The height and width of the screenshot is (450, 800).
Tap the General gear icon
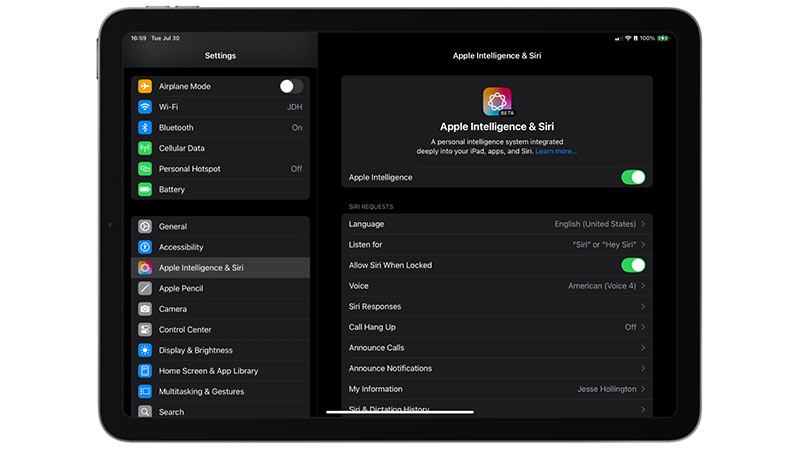click(145, 227)
